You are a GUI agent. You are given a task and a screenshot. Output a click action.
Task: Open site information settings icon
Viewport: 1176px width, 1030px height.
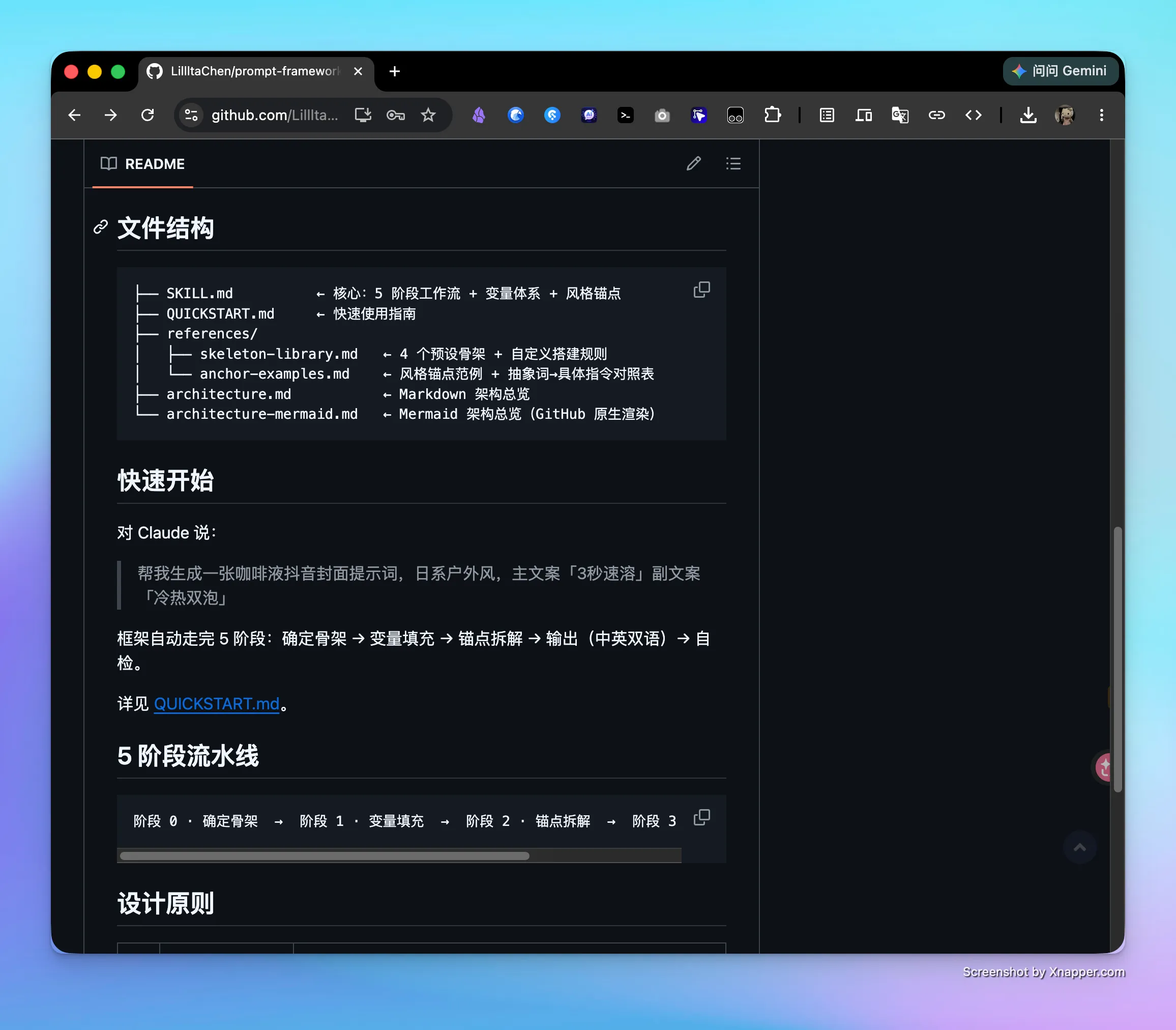tap(191, 116)
